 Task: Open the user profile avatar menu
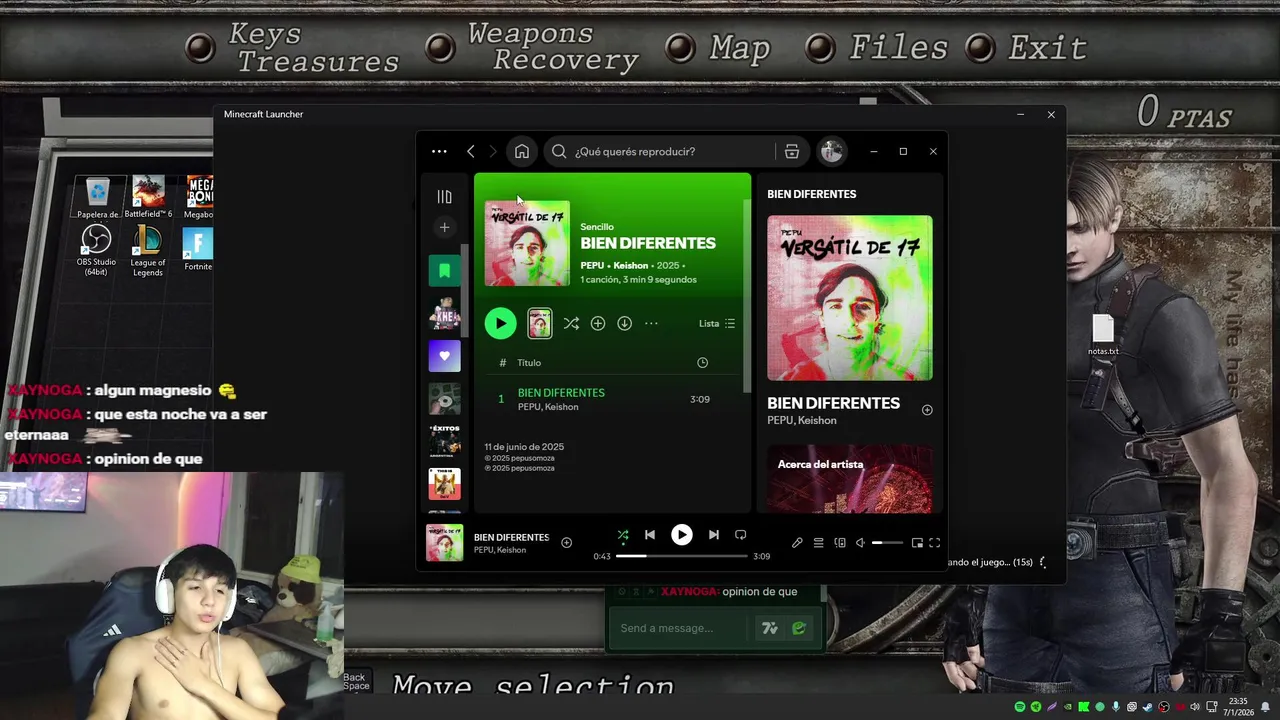831,151
